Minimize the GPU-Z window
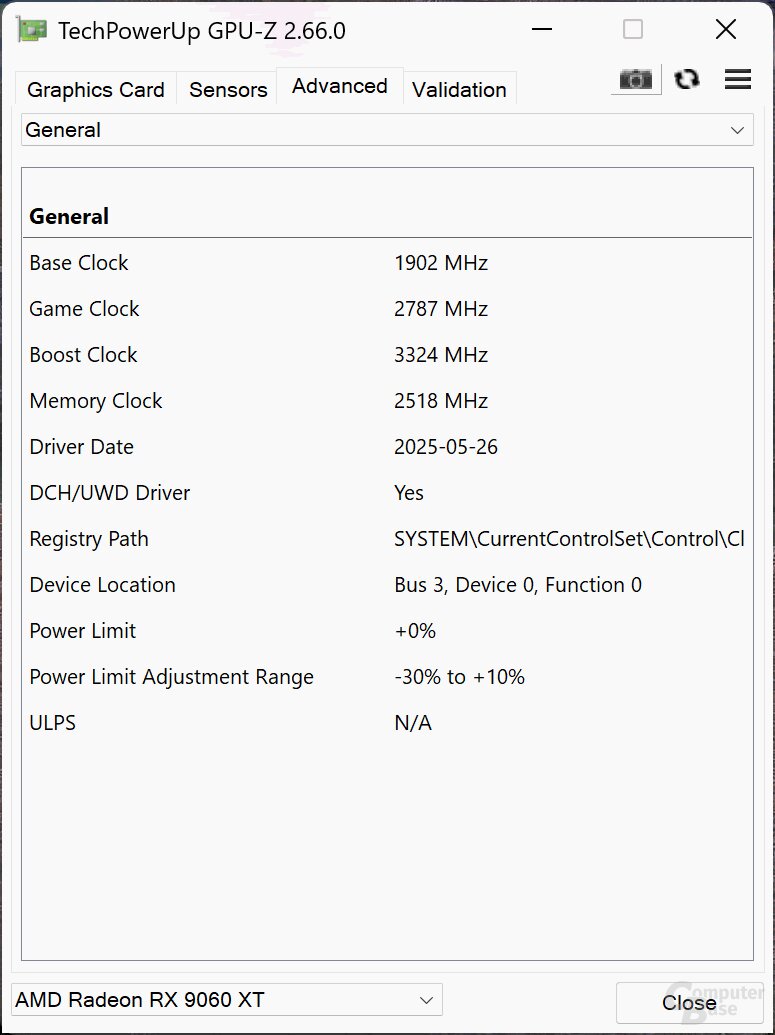This screenshot has height=1035, width=775. [542, 30]
